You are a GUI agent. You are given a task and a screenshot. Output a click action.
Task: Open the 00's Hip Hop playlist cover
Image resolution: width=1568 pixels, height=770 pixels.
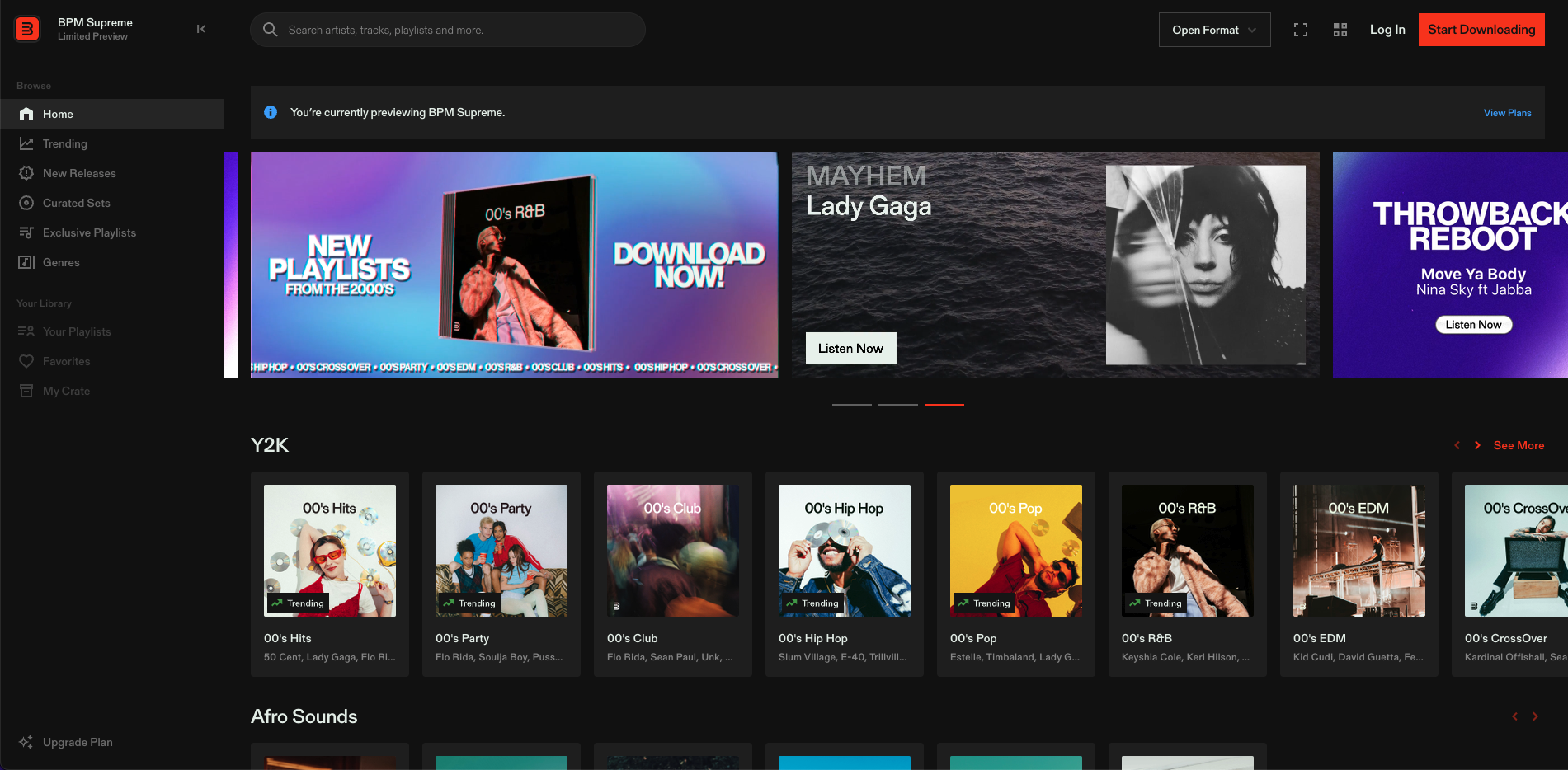(x=845, y=551)
